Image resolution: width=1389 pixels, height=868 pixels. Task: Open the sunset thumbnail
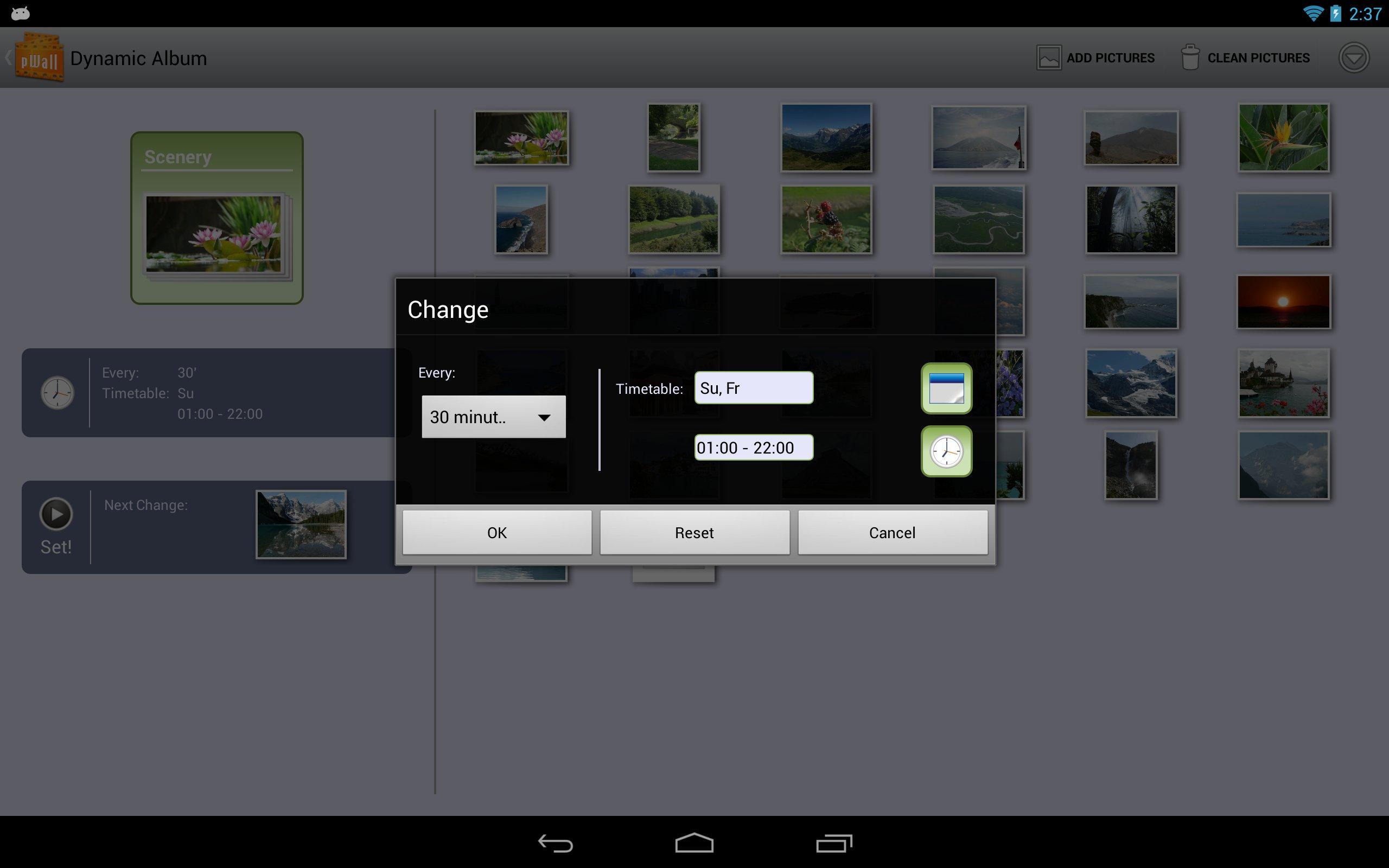[1283, 302]
